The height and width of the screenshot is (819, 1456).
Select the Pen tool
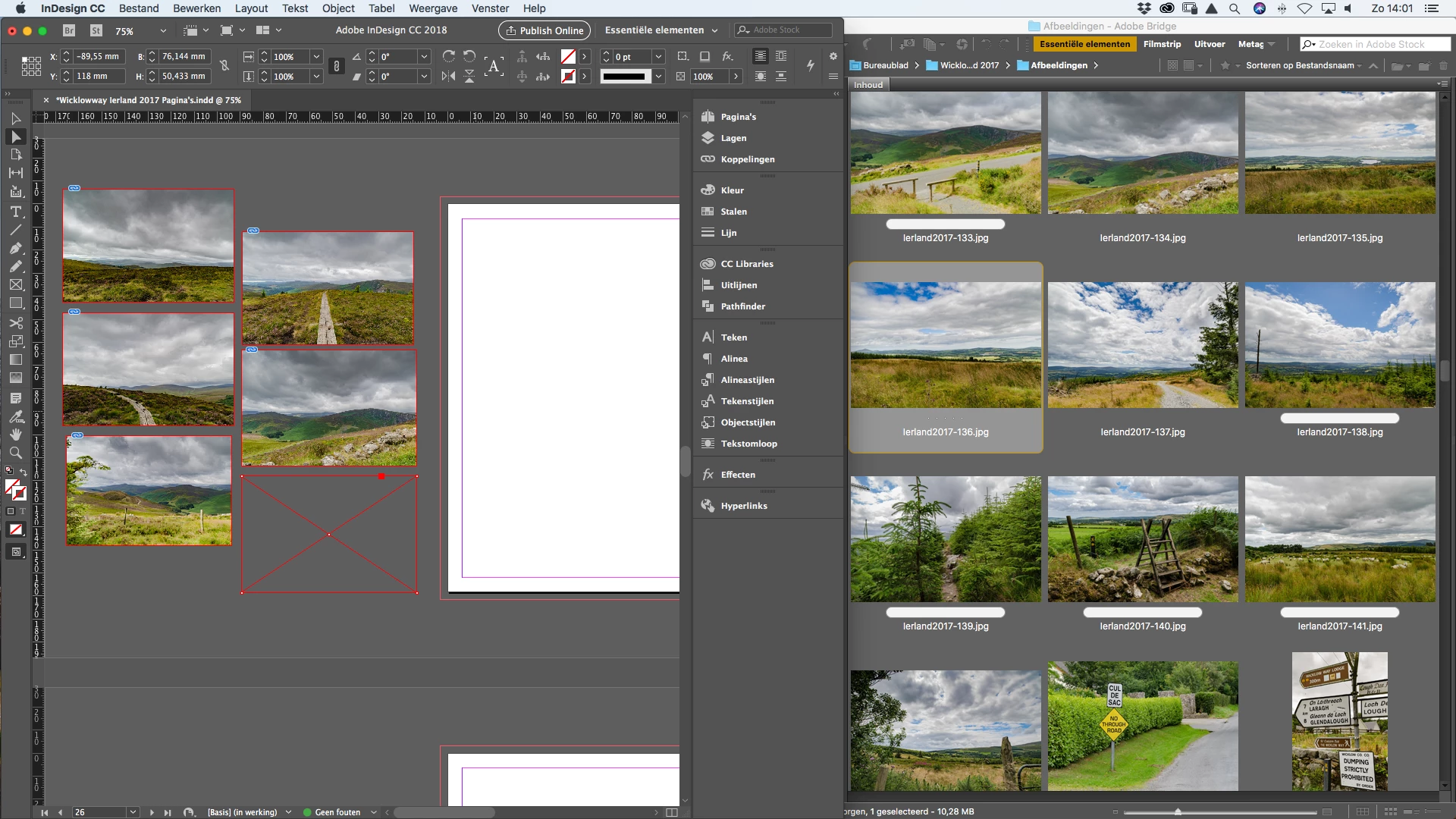click(x=15, y=248)
